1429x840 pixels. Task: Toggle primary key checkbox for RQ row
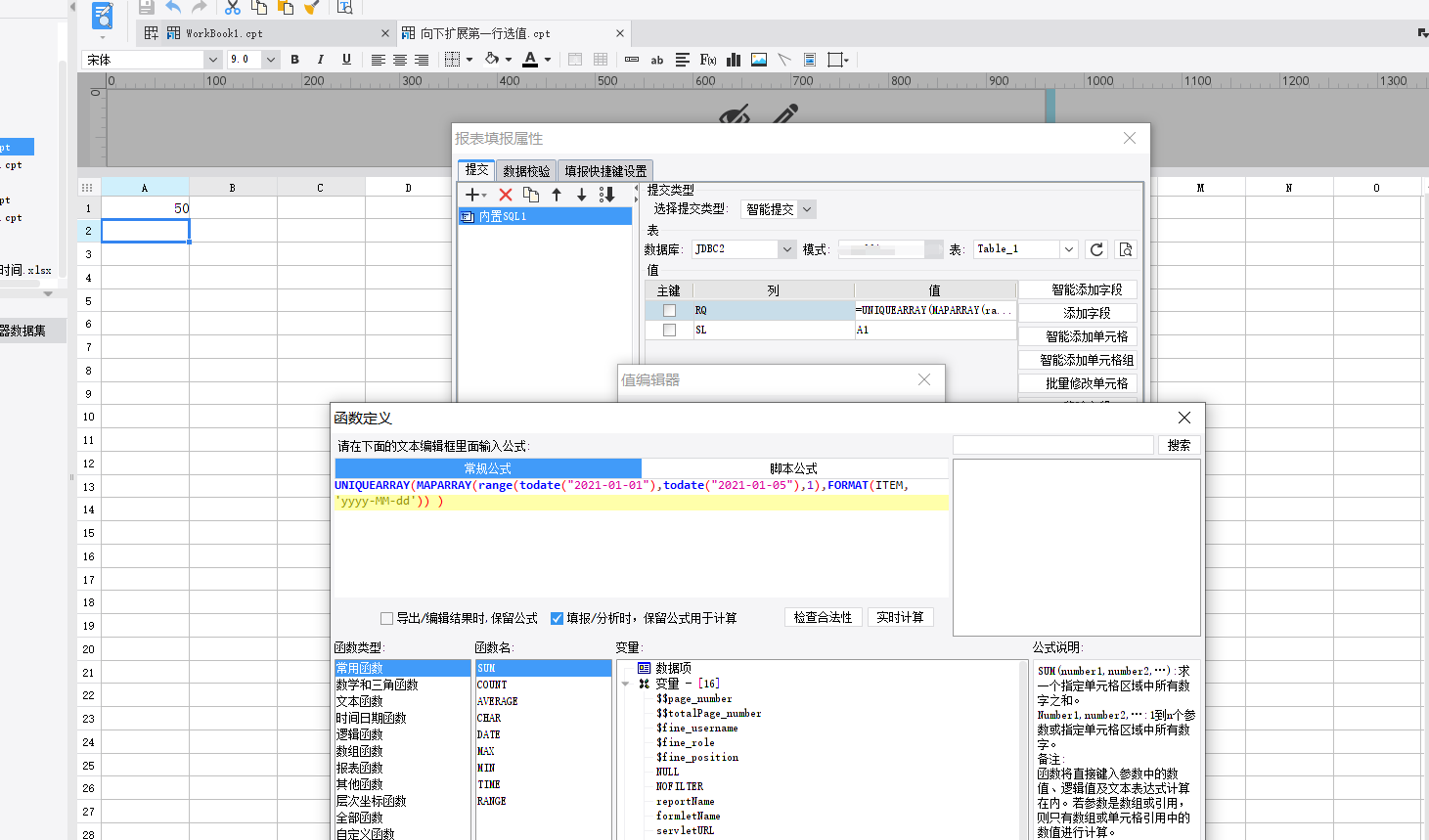point(669,310)
